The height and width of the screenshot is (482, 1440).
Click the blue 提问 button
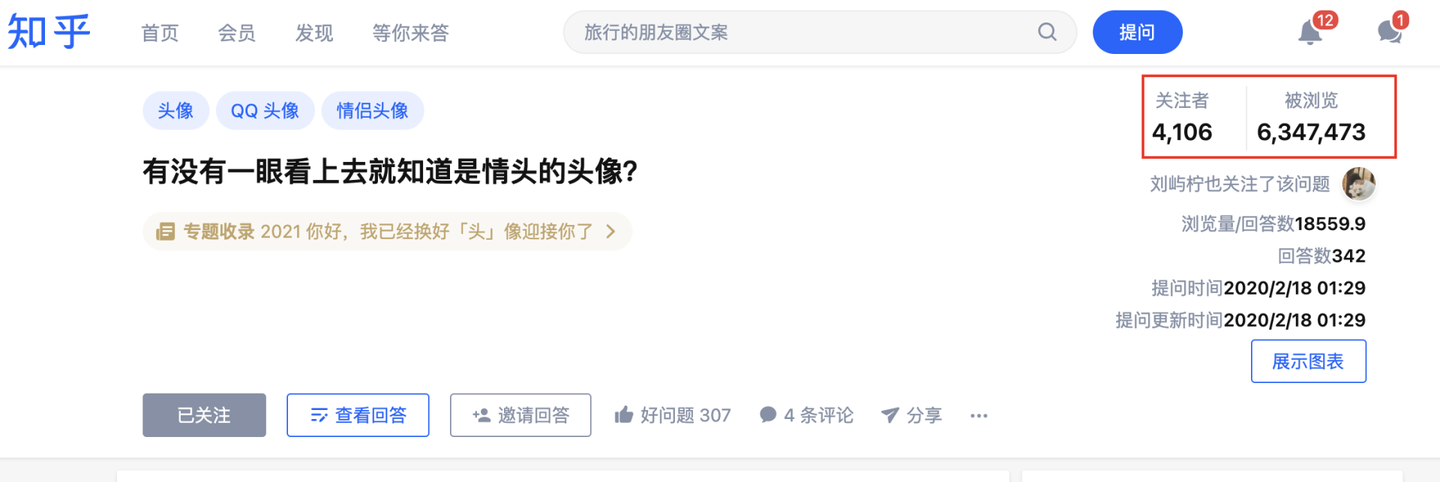coord(1138,32)
